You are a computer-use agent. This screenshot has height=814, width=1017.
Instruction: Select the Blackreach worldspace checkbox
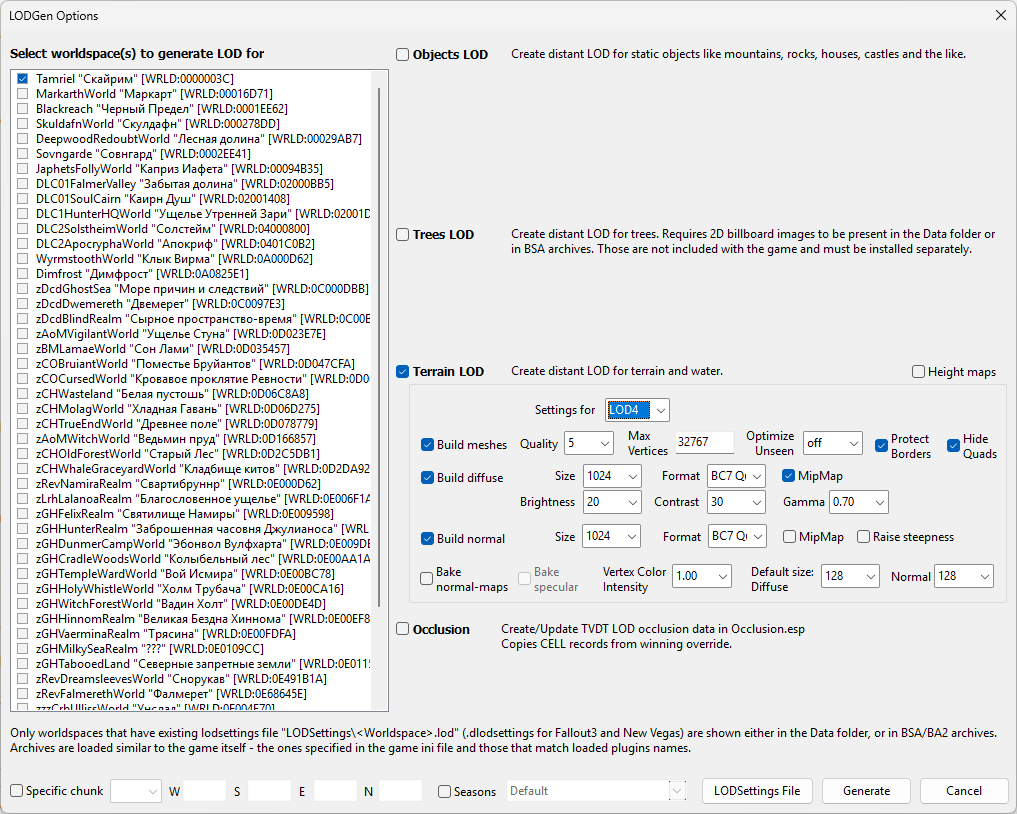23,108
